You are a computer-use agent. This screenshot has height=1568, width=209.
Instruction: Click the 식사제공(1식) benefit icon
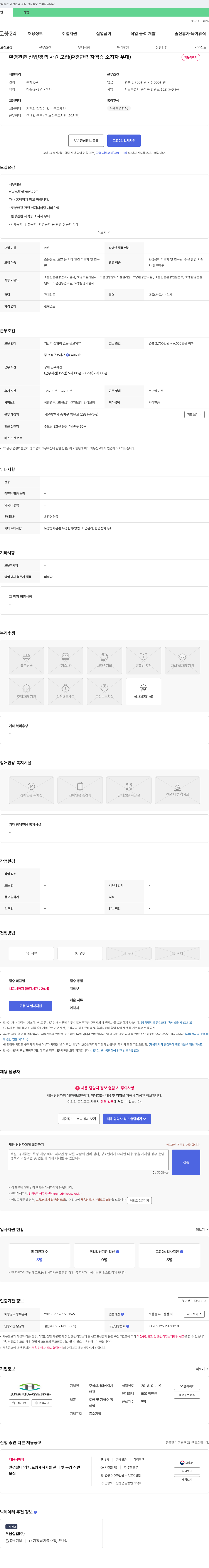[x=143, y=691]
